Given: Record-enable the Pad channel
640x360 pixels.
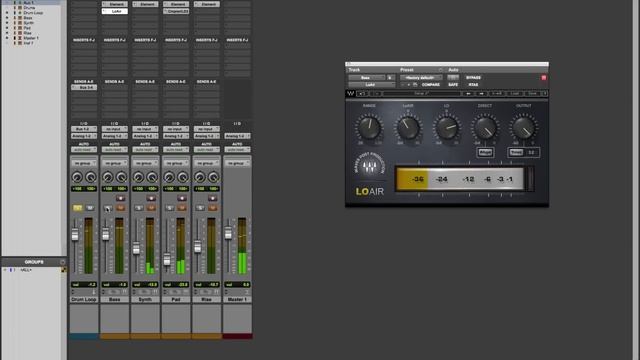Looking at the screenshot, I should coord(182,198).
